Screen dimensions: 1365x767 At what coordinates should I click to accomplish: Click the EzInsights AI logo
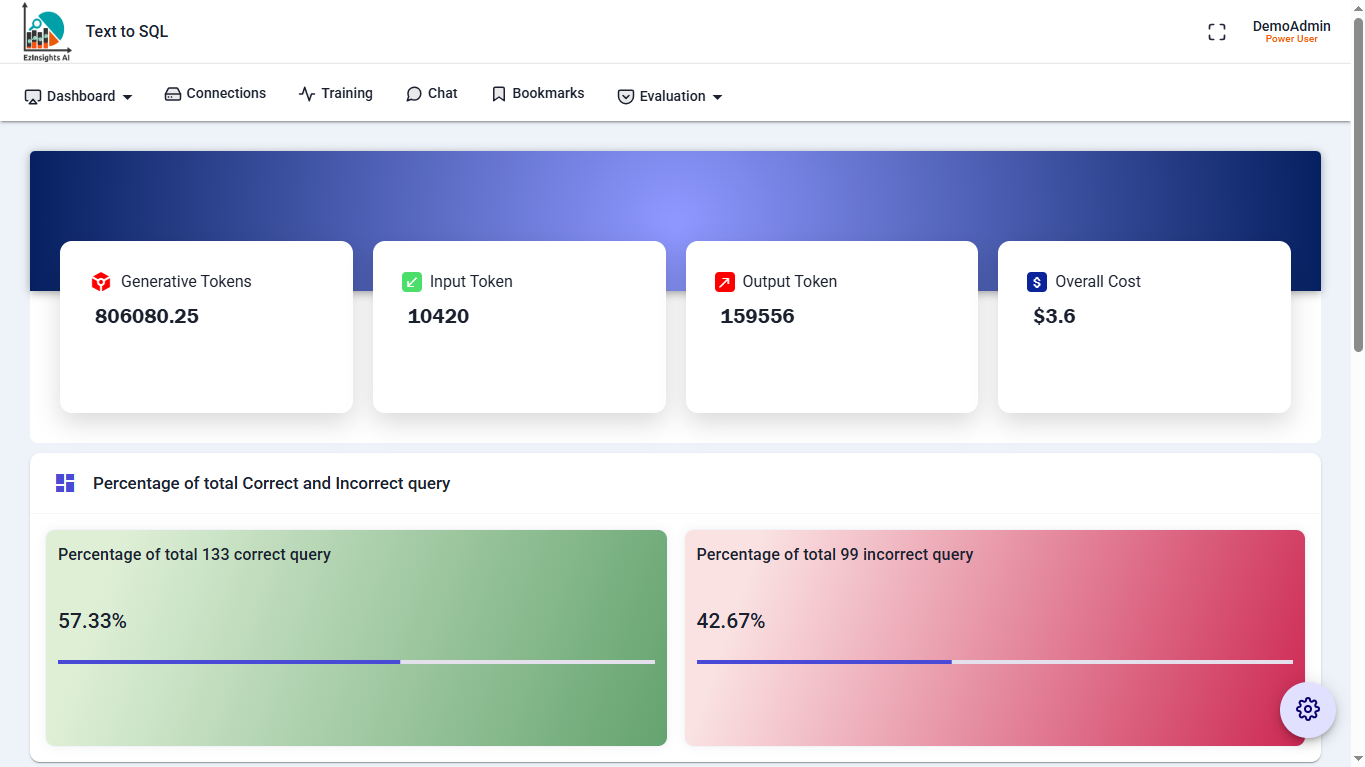click(x=47, y=32)
